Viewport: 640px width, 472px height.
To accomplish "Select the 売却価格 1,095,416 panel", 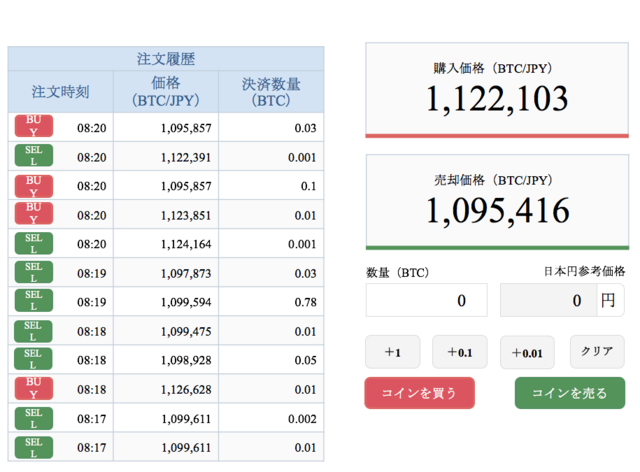I will 497,202.
